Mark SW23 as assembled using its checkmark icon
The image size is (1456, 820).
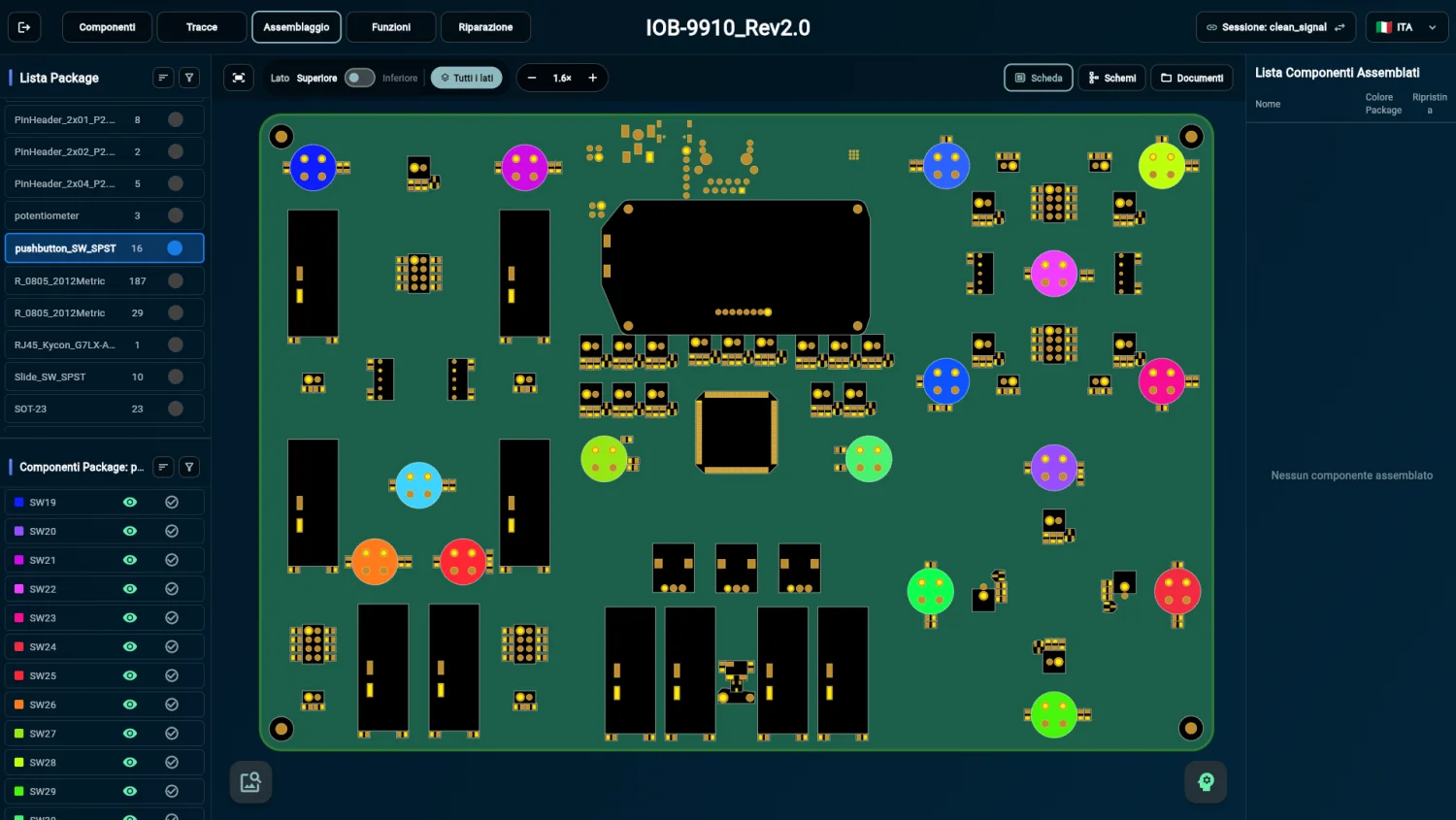[x=172, y=617]
